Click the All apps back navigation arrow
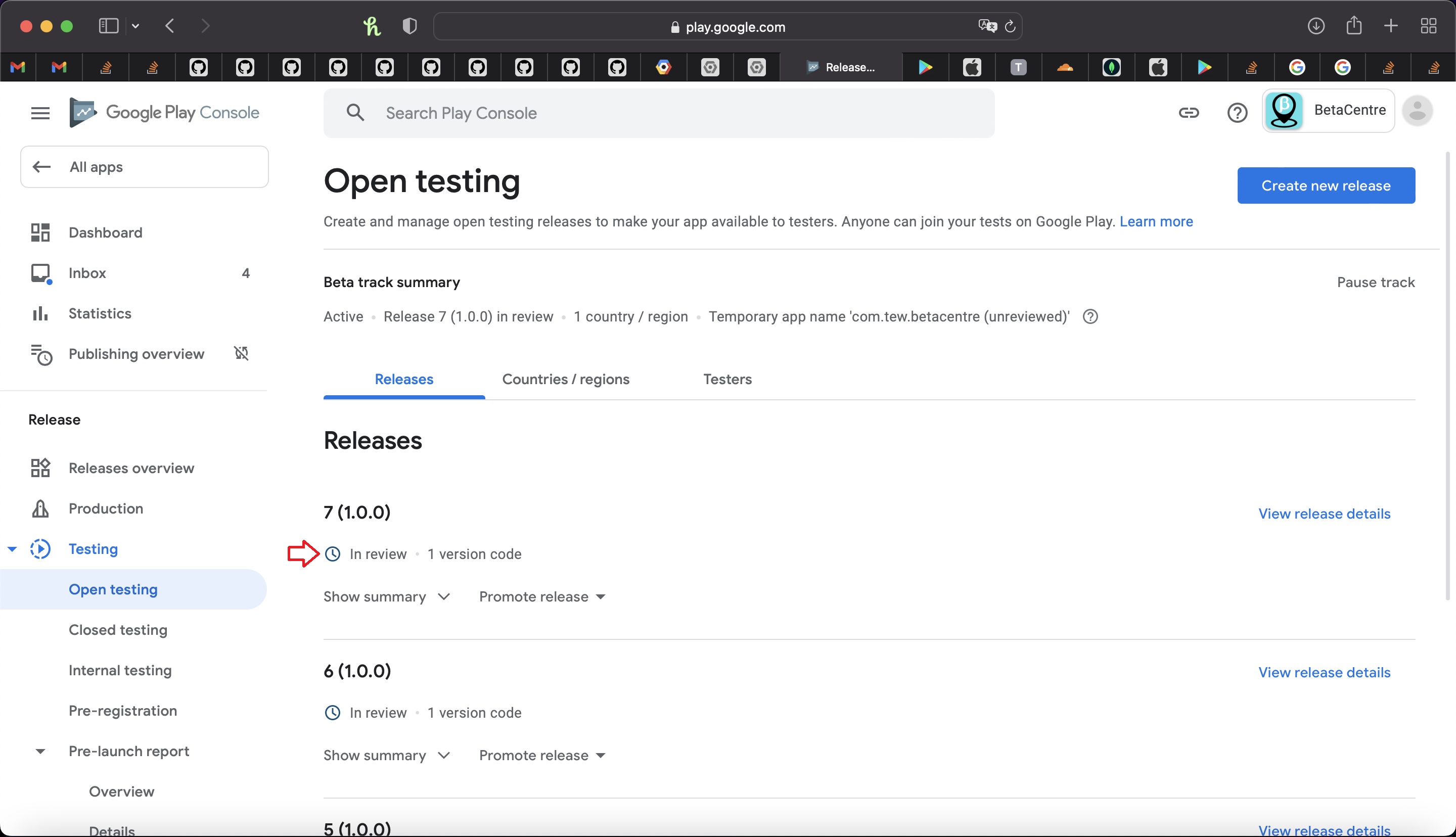The height and width of the screenshot is (837, 1456). point(41,166)
